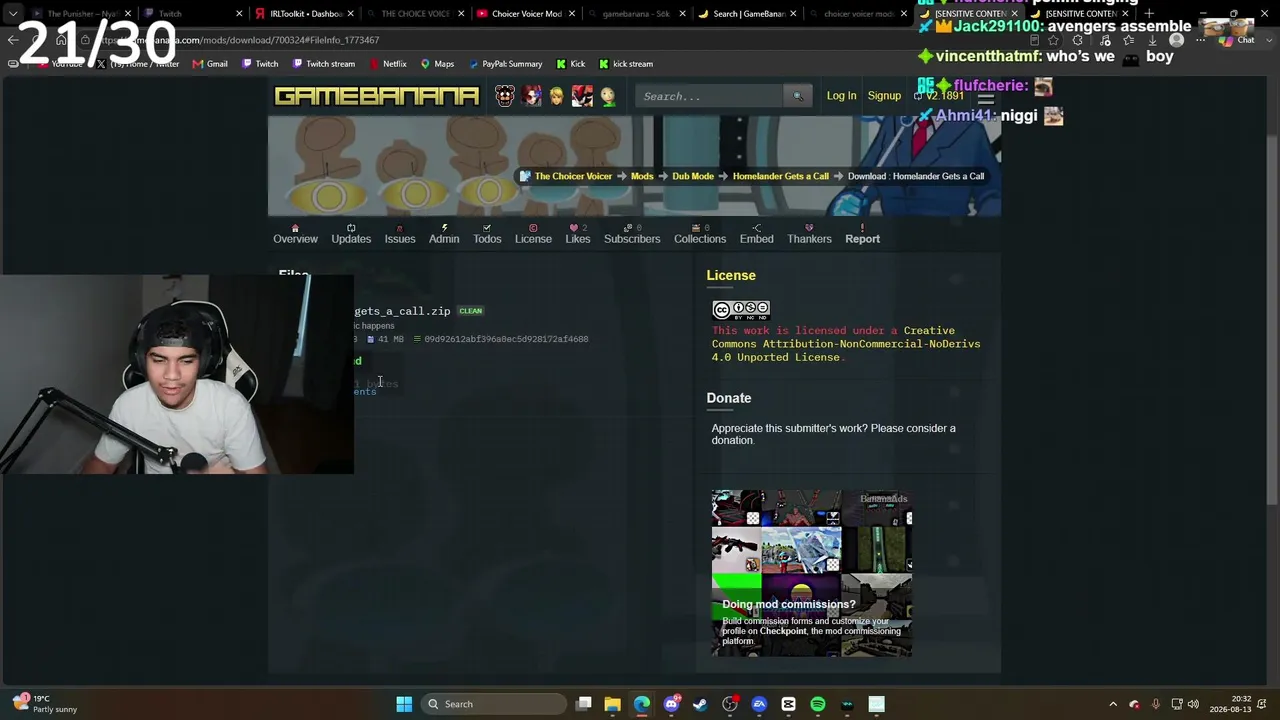
Task: Open File Explorer from the taskbar
Action: pos(613,704)
